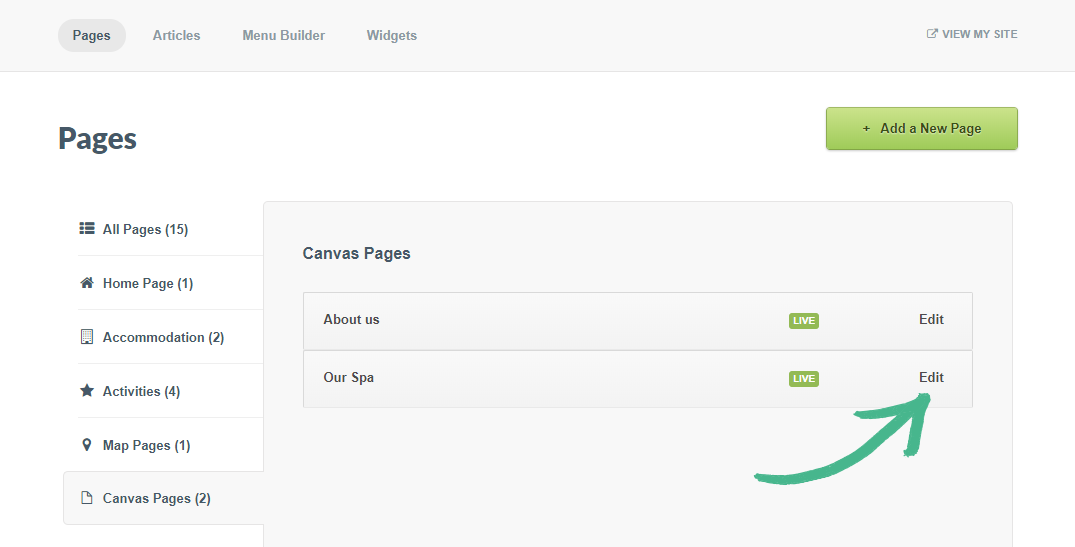
Task: Go to the Menu Builder tab
Action: tap(283, 35)
